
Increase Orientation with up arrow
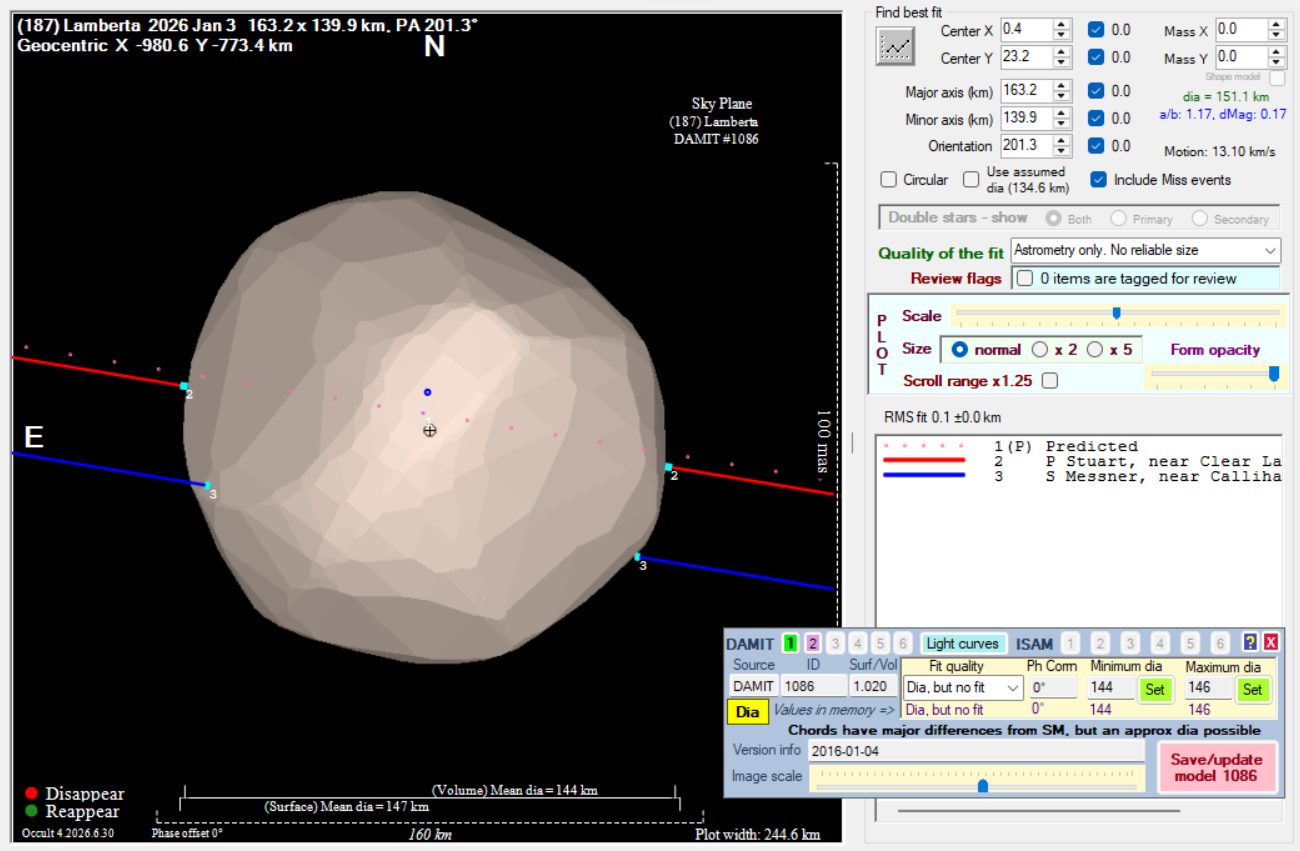(1062, 140)
